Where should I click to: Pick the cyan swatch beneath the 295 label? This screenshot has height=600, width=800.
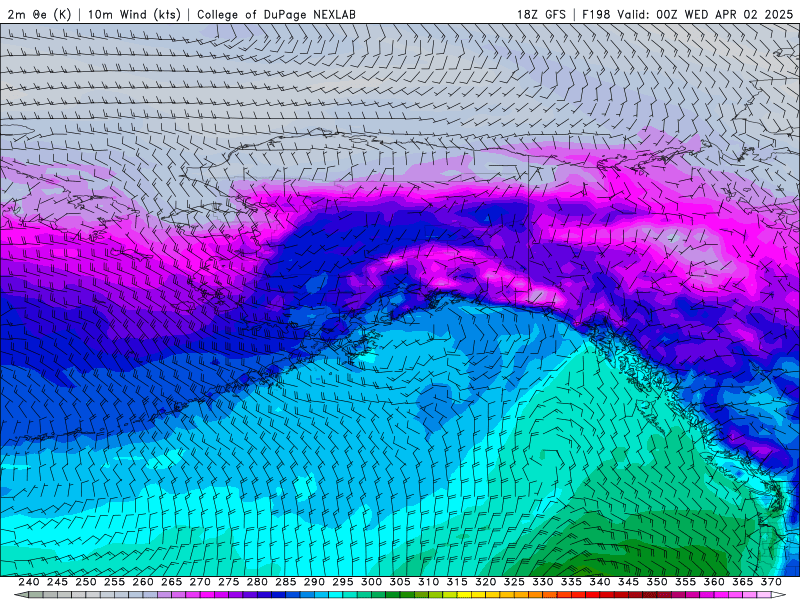pyautogui.click(x=338, y=595)
